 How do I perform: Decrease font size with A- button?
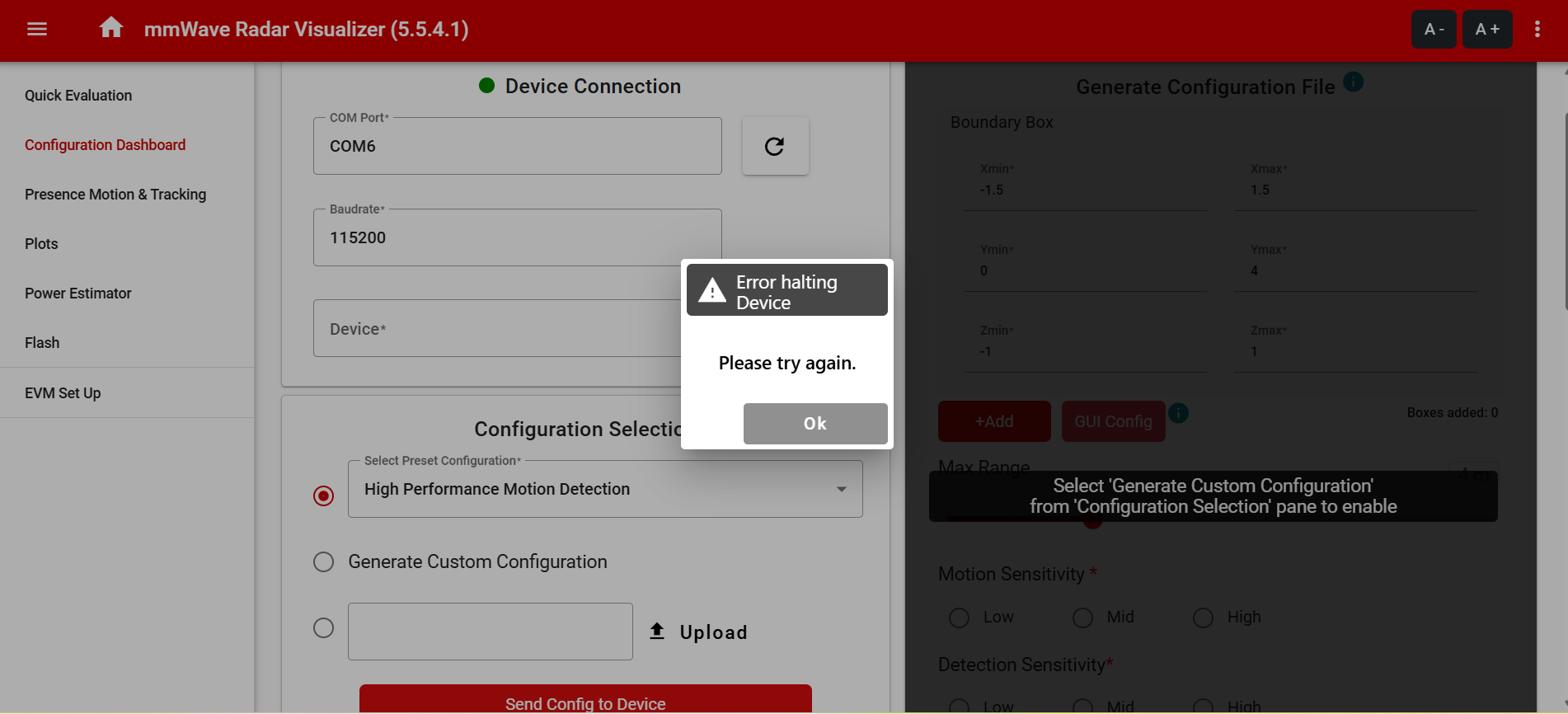click(1434, 30)
